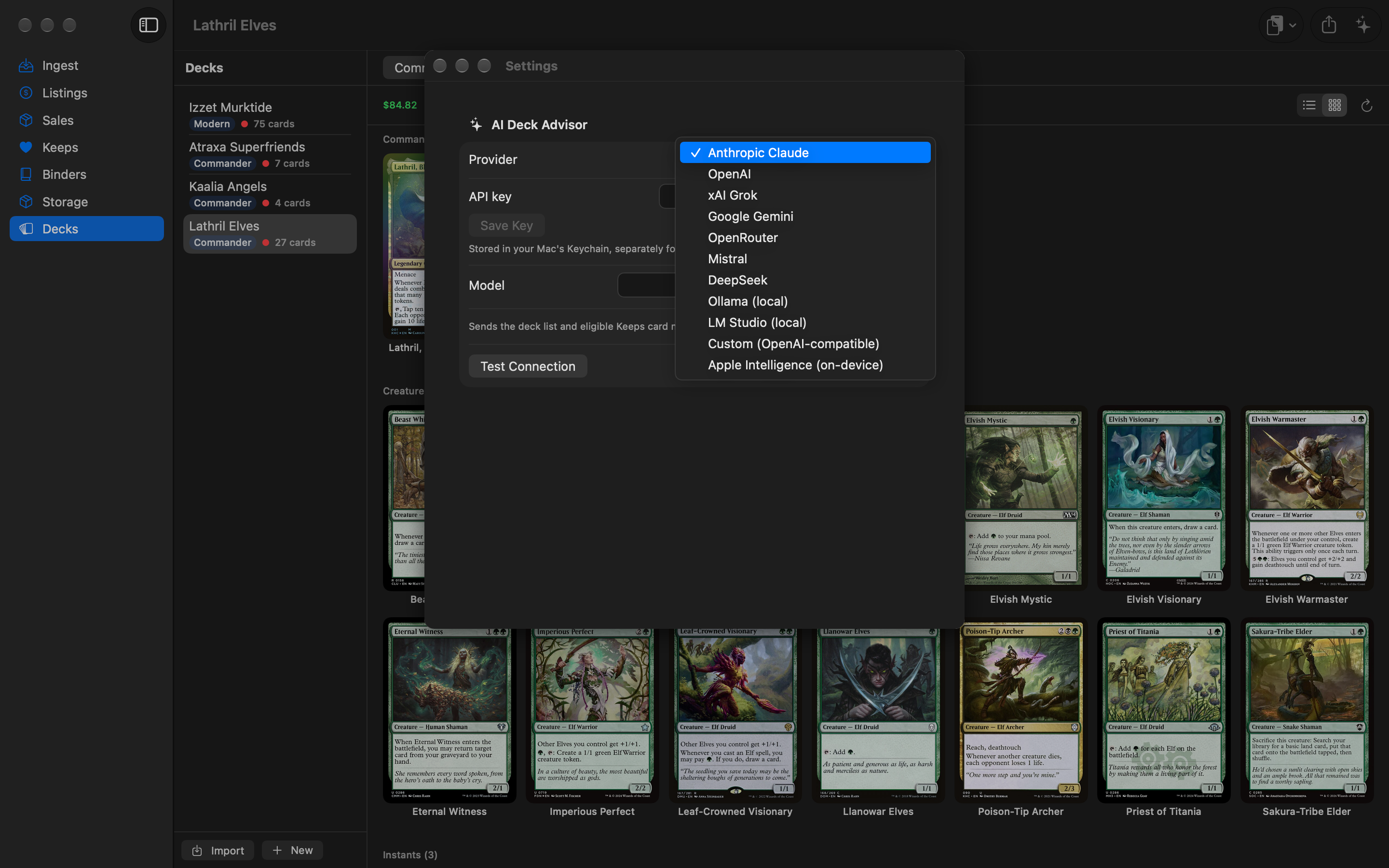Select xAI Grok provider
Viewport: 1389px width, 868px height.
[804, 195]
